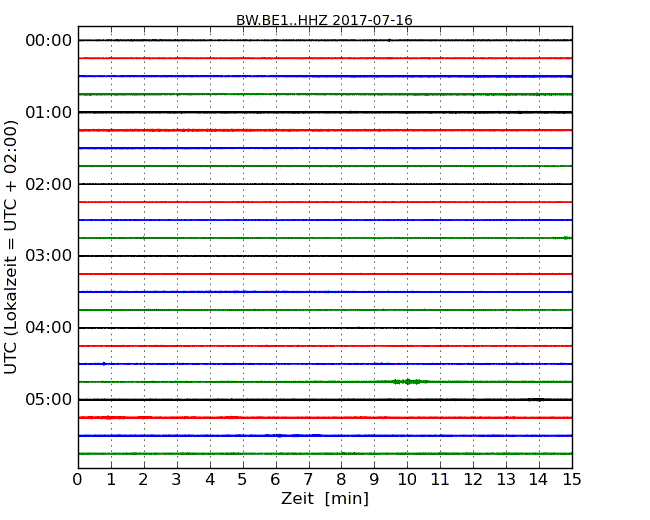Viewport: 650px width, 520px height.
Task: Click the 02:00 time label
Action: coord(49,184)
